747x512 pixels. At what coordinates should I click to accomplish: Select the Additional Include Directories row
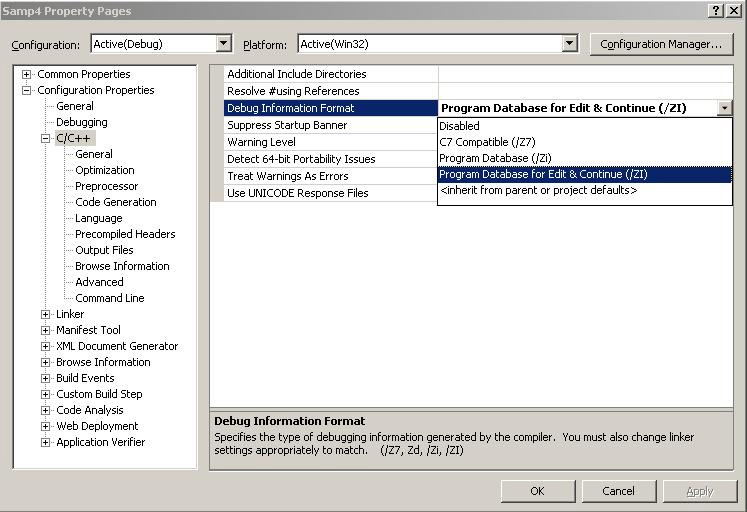(x=297, y=74)
